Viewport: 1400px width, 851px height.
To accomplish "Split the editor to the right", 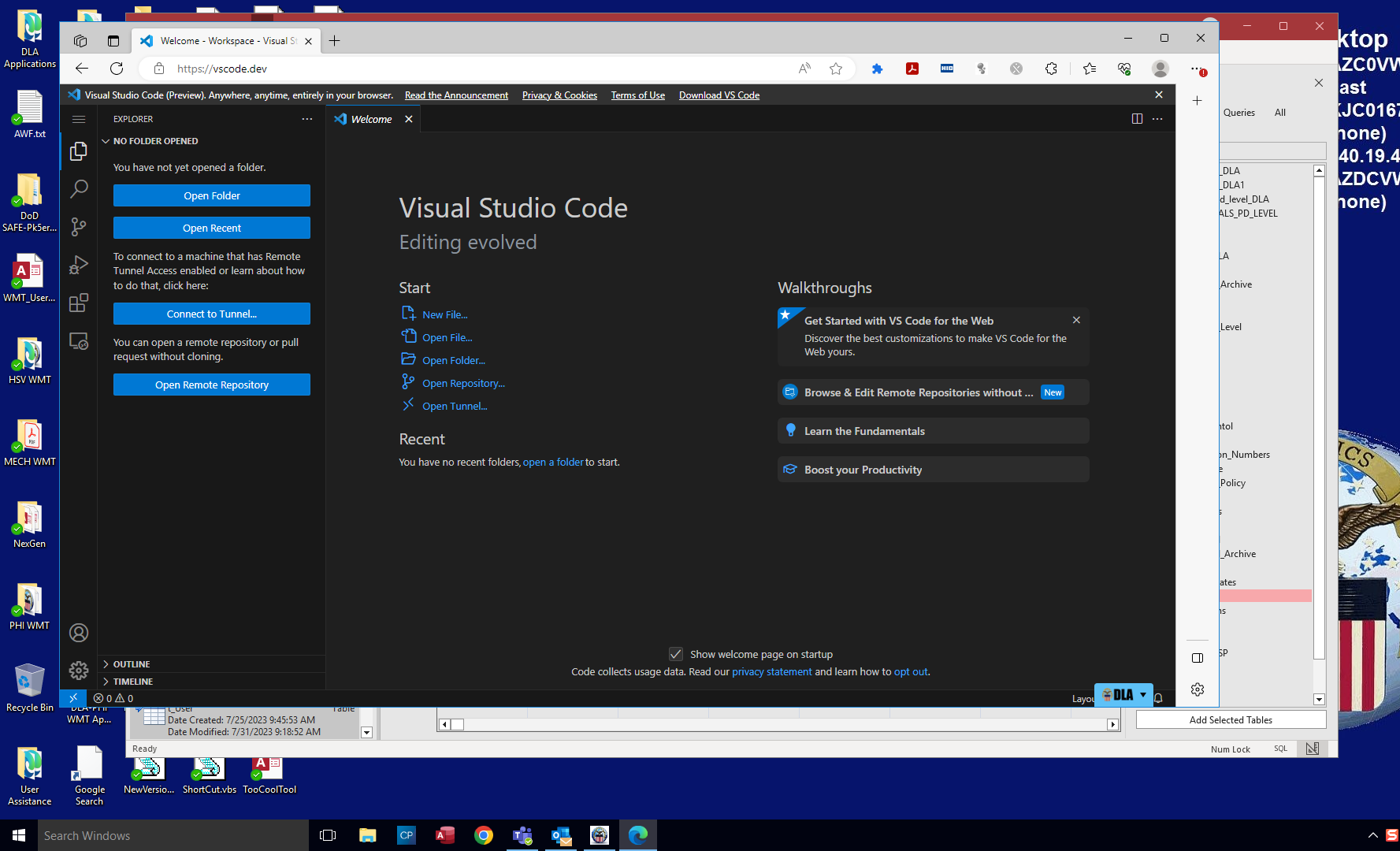I will coord(1137,119).
